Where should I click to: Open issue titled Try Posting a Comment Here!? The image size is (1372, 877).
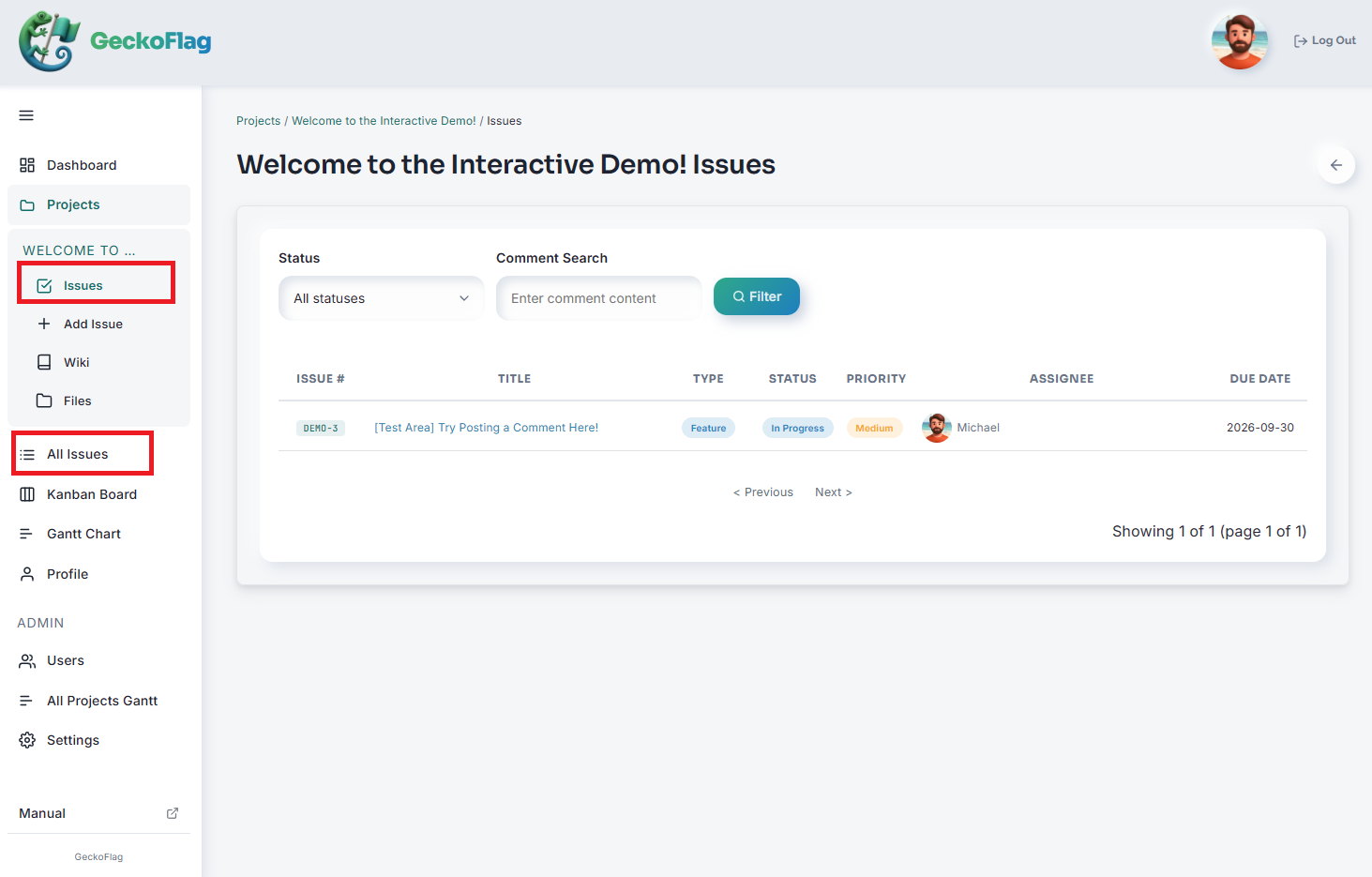click(486, 428)
